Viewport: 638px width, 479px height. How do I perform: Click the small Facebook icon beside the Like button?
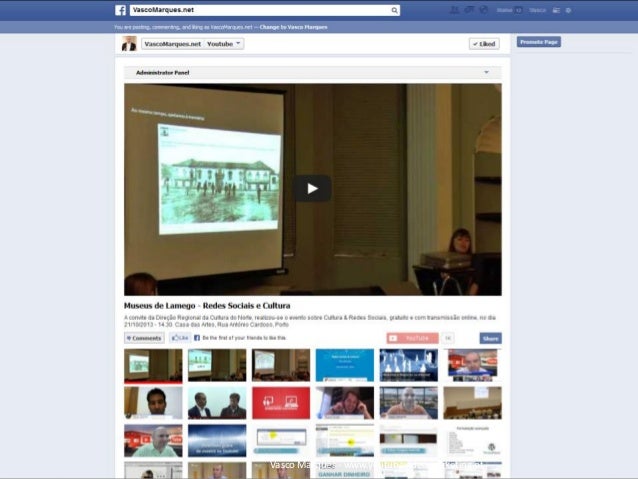pyautogui.click(x=197, y=338)
